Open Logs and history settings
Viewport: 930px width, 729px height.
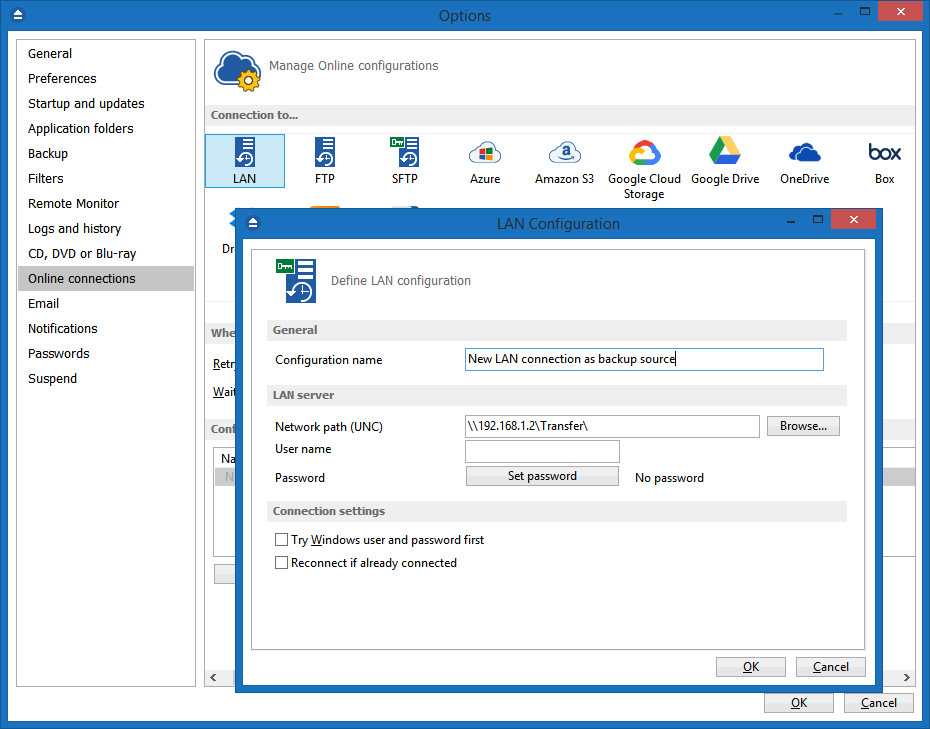(74, 228)
